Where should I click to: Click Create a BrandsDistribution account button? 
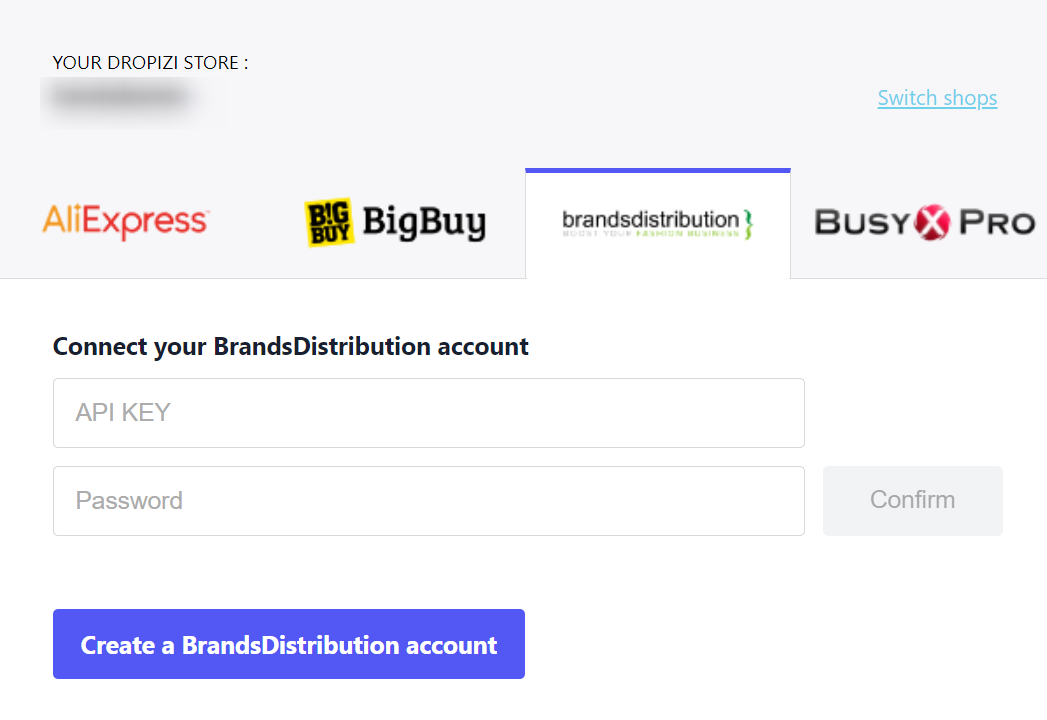(x=289, y=644)
